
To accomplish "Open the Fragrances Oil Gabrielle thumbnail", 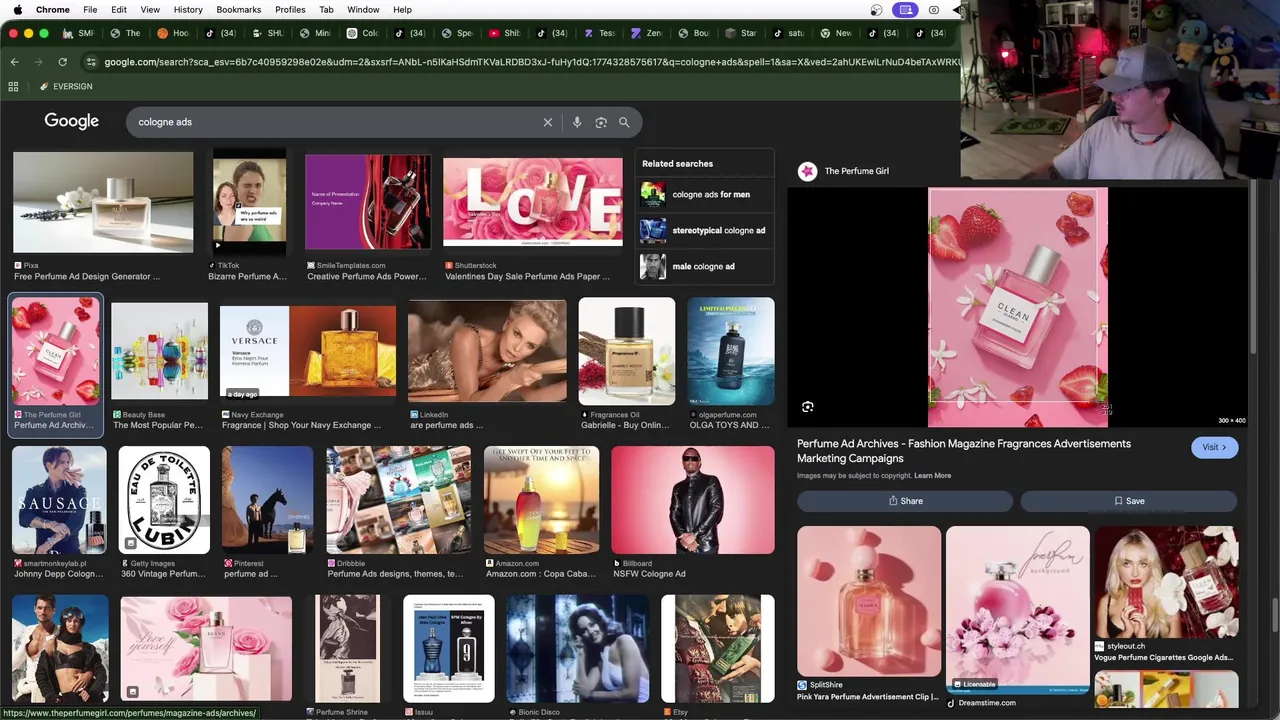I will tap(627, 351).
